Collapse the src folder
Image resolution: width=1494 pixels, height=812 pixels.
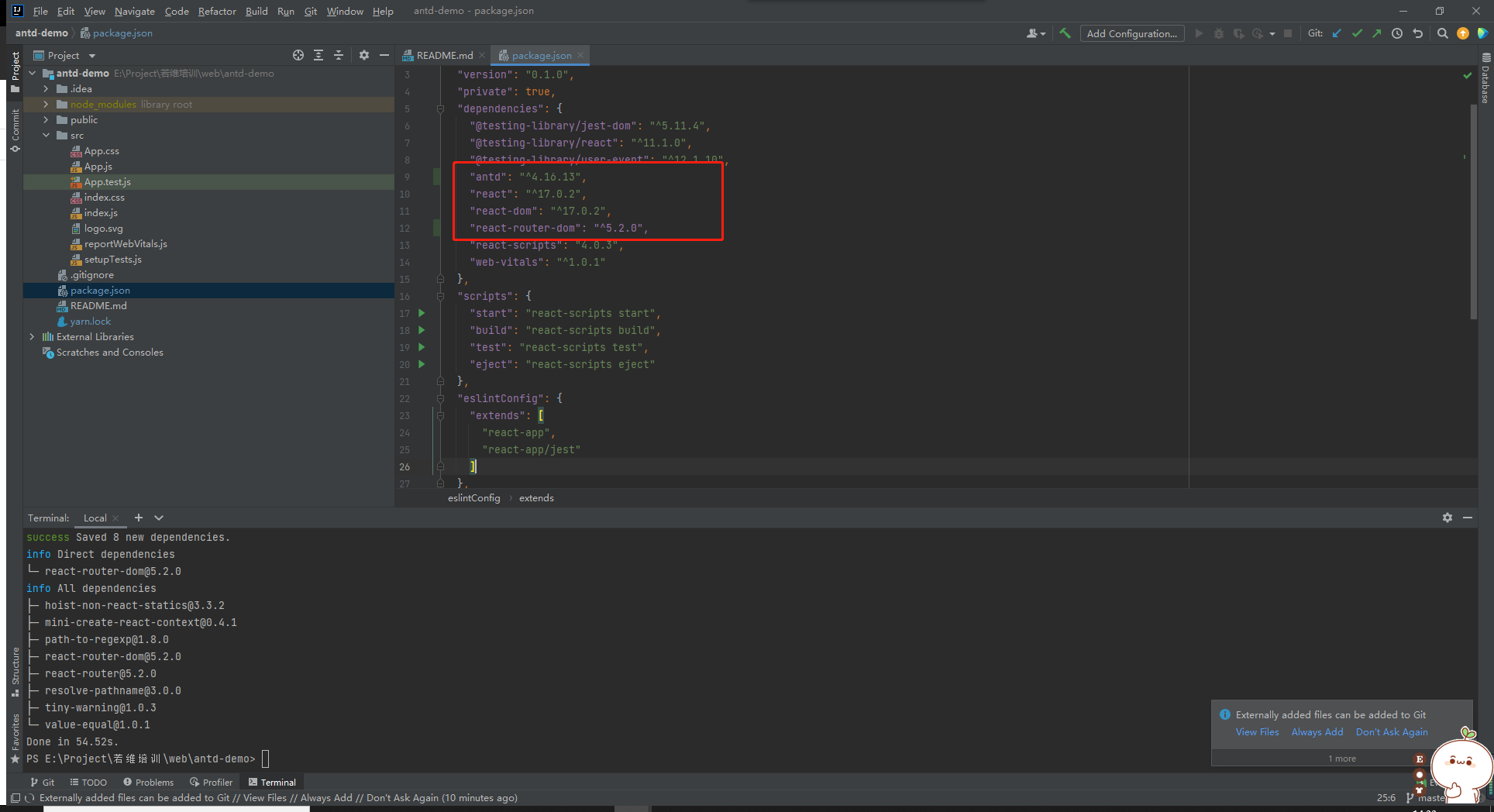[x=46, y=135]
